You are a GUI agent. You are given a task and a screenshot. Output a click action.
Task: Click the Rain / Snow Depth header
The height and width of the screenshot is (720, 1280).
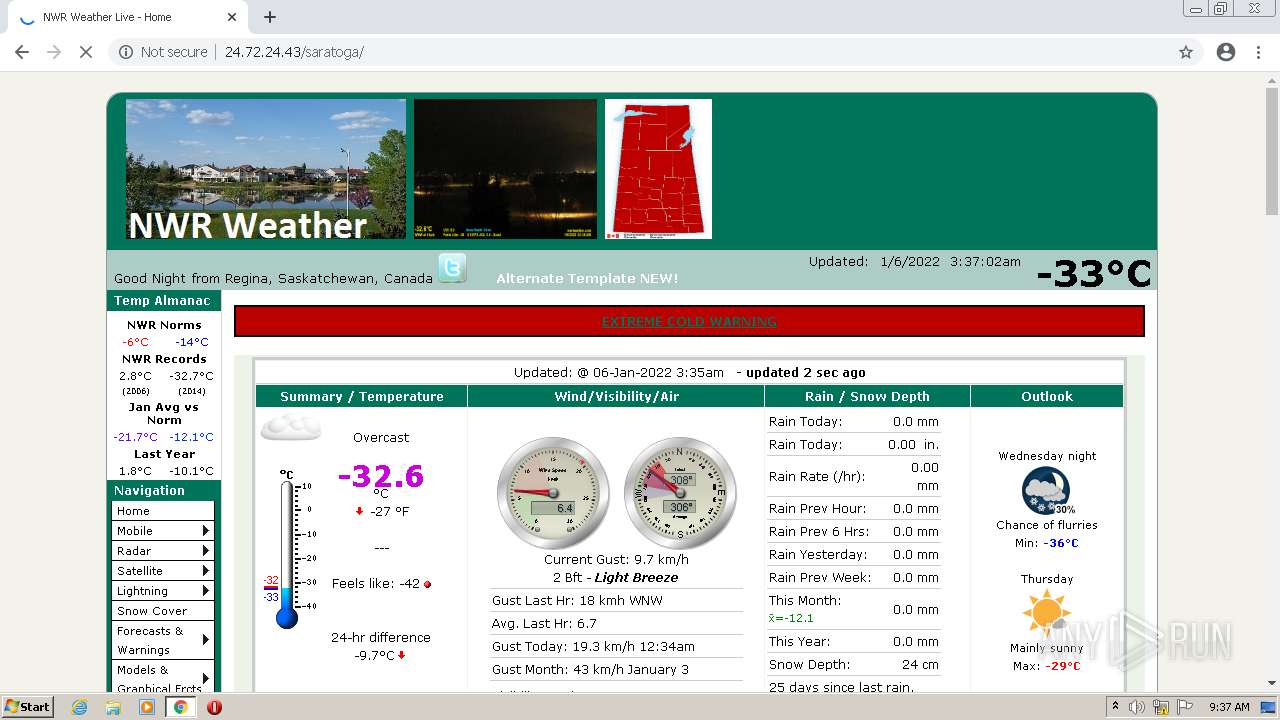pyautogui.click(x=867, y=396)
